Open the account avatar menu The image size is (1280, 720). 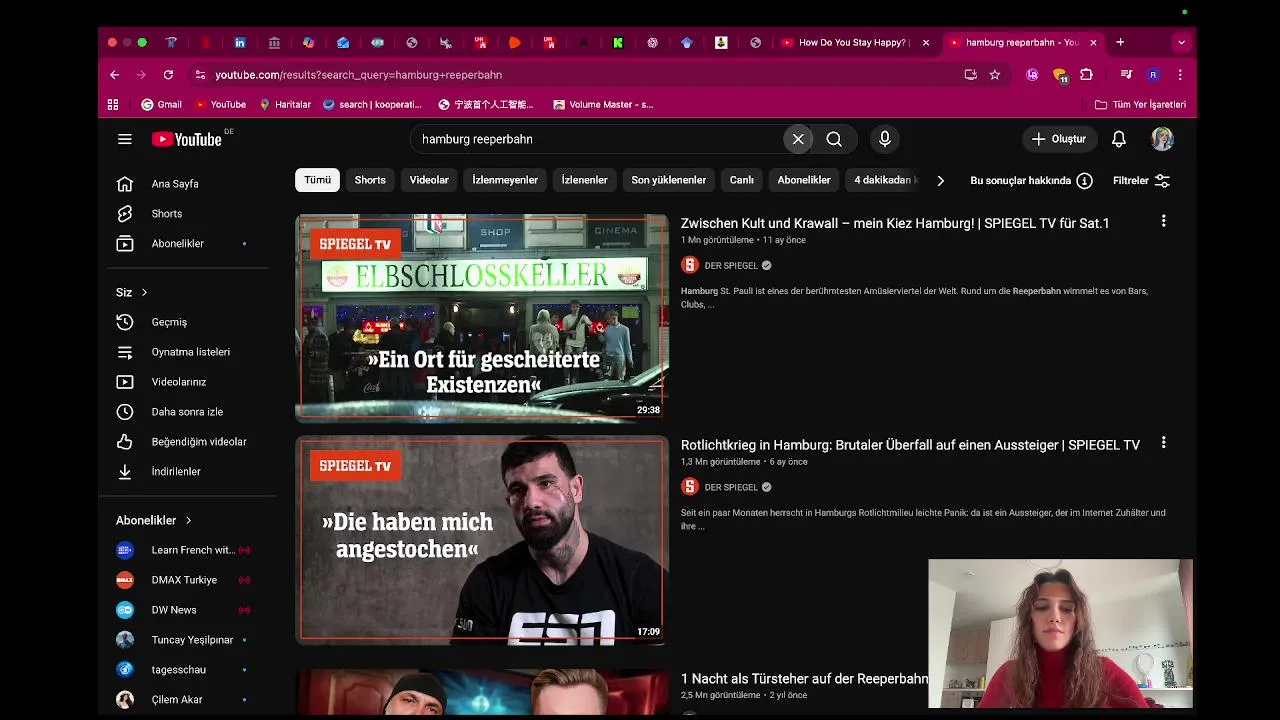point(1162,139)
